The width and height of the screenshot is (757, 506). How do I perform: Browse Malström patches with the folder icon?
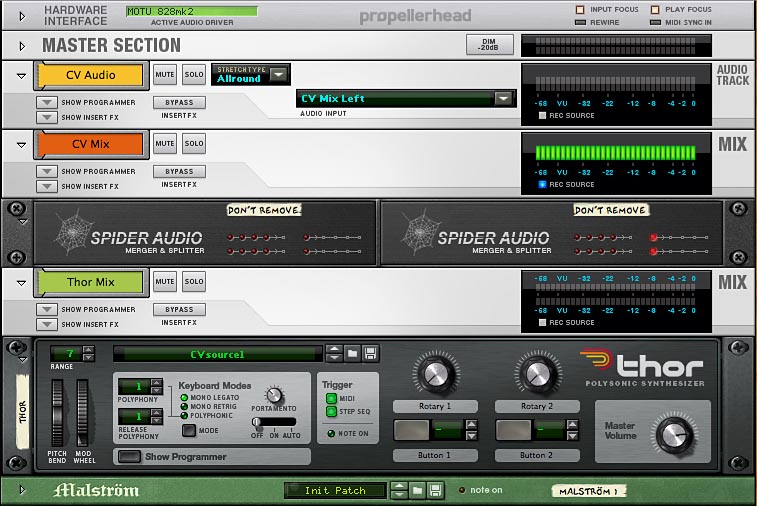(417, 491)
